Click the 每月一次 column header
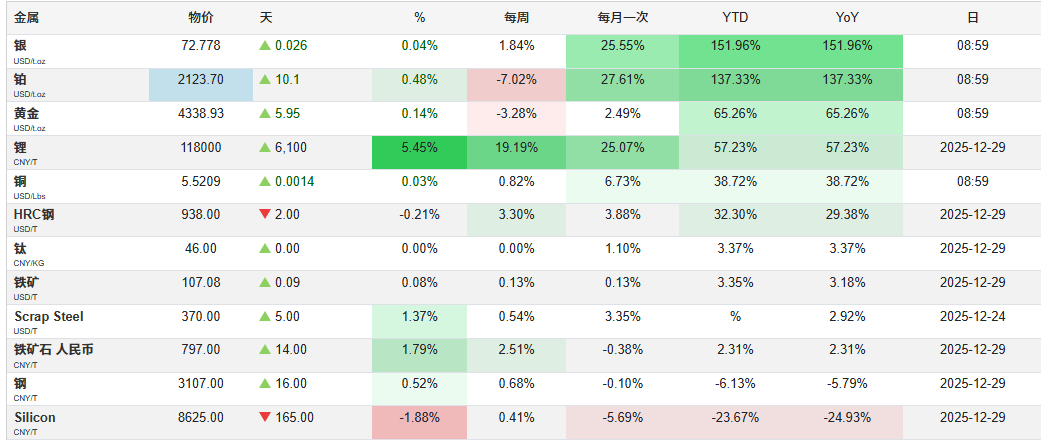This screenshot has height=440, width=1041. (622, 17)
